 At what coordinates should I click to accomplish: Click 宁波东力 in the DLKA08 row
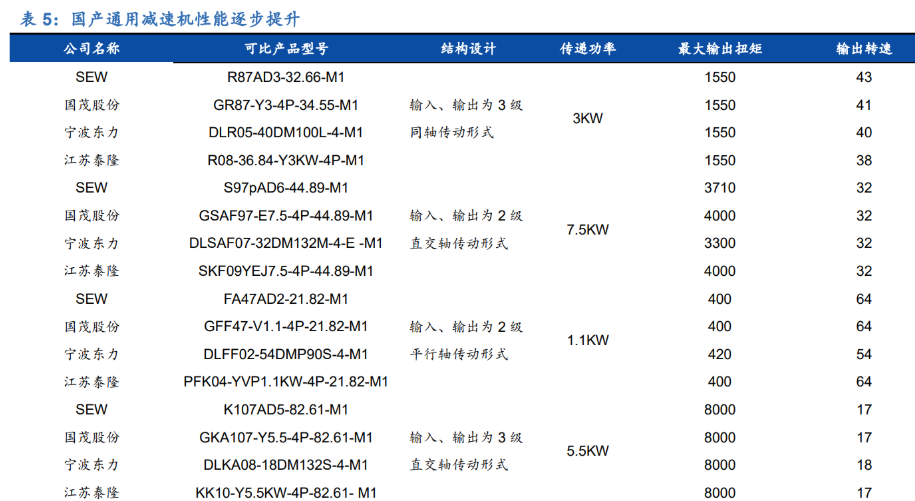tap(92, 465)
